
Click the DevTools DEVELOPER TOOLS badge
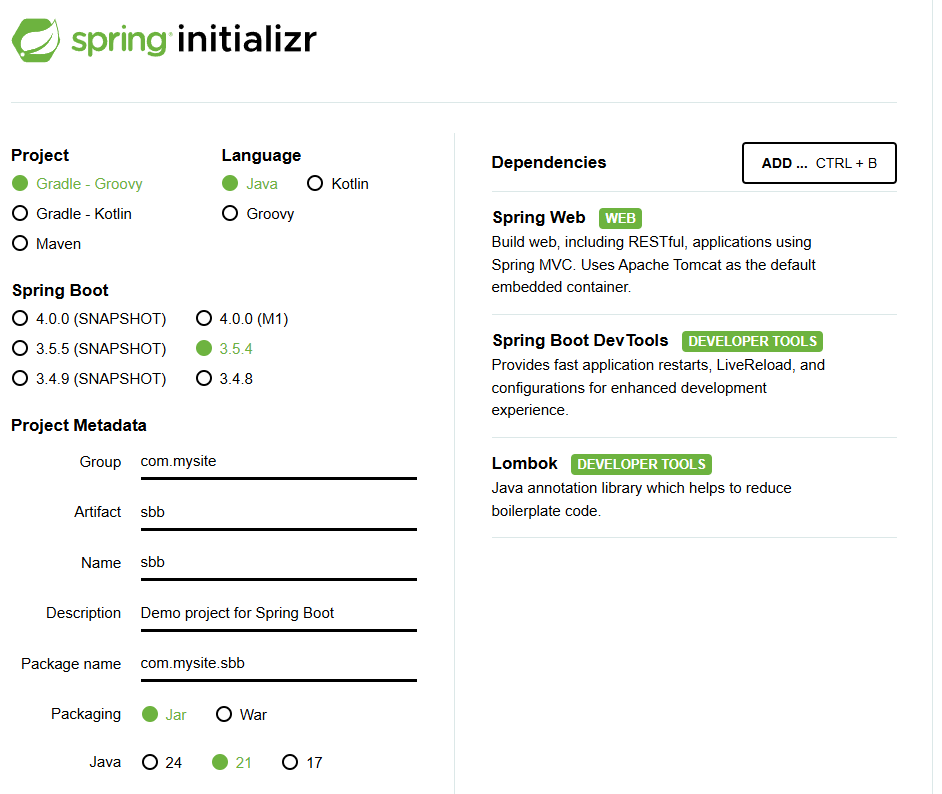click(x=752, y=341)
